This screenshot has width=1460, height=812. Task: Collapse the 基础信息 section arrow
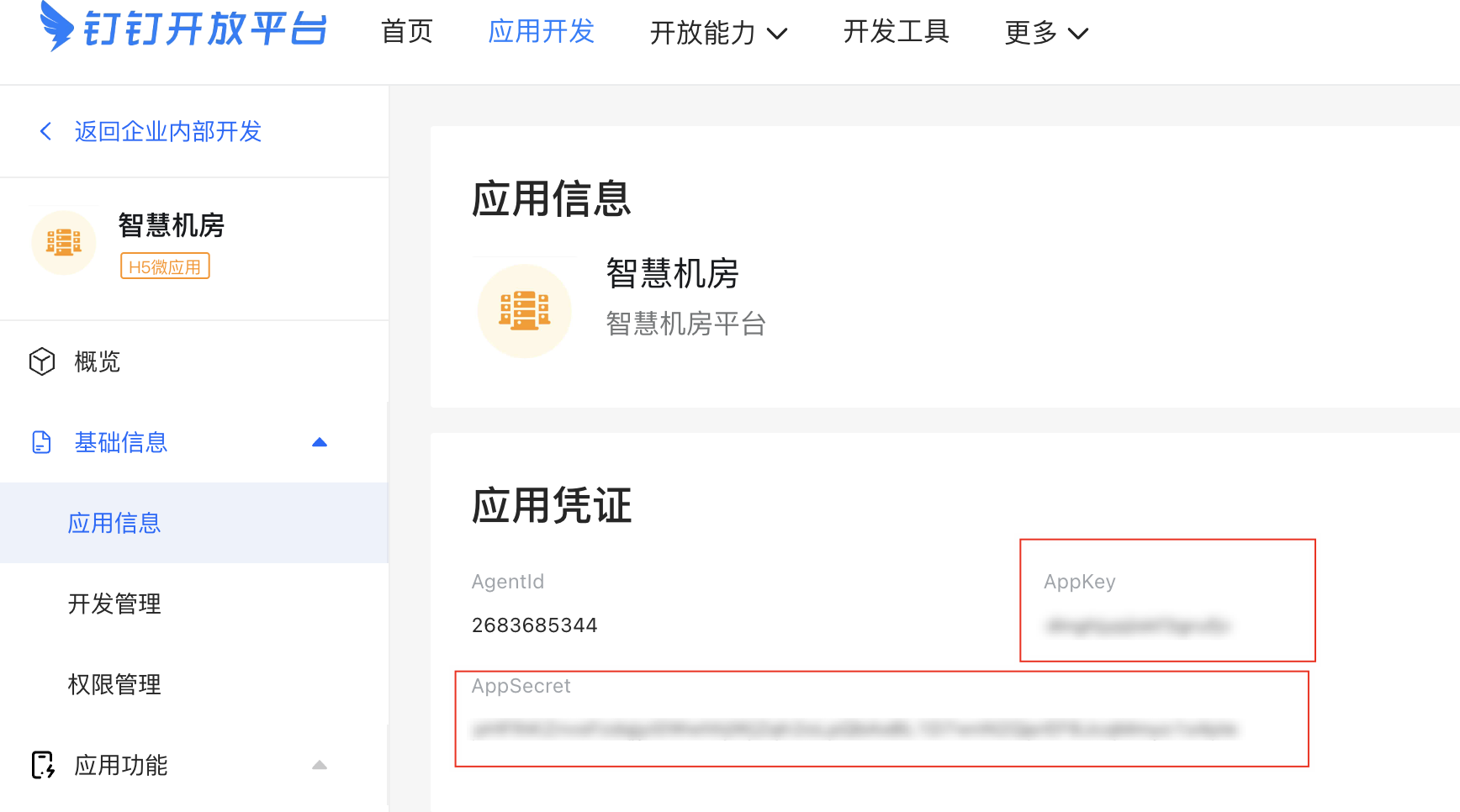tap(320, 442)
